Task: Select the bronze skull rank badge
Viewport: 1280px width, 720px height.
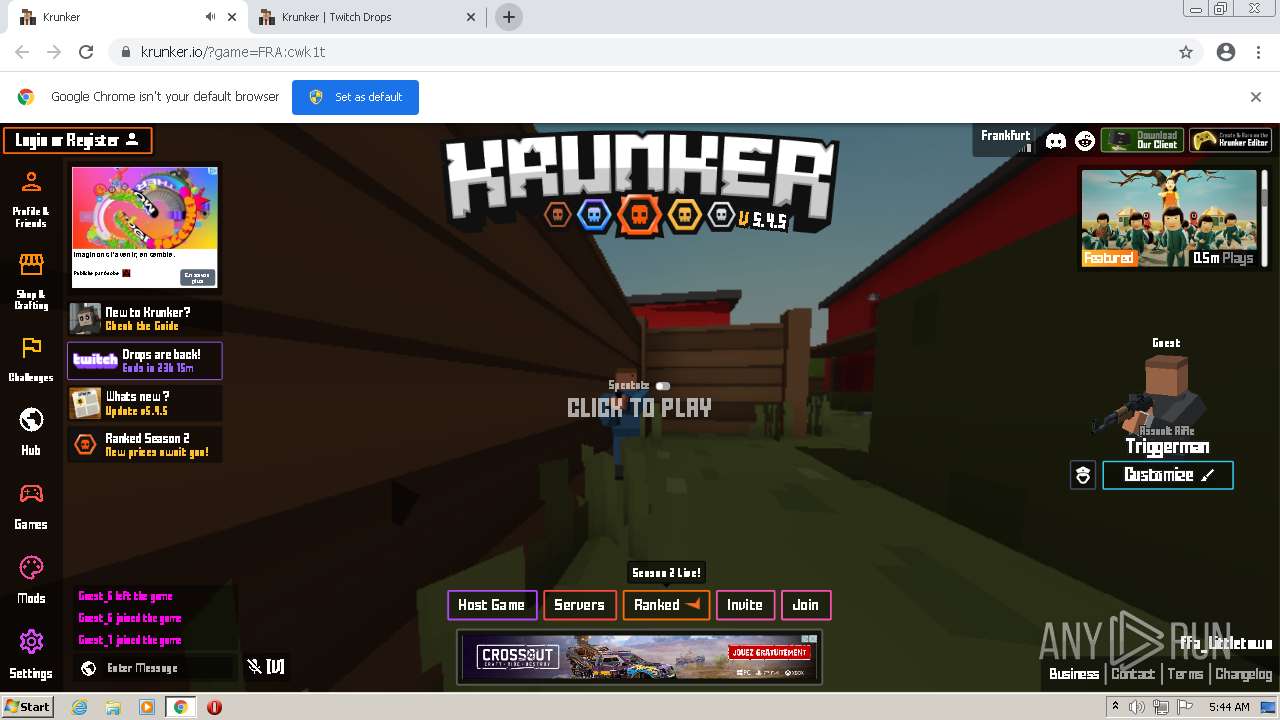Action: coord(557,215)
